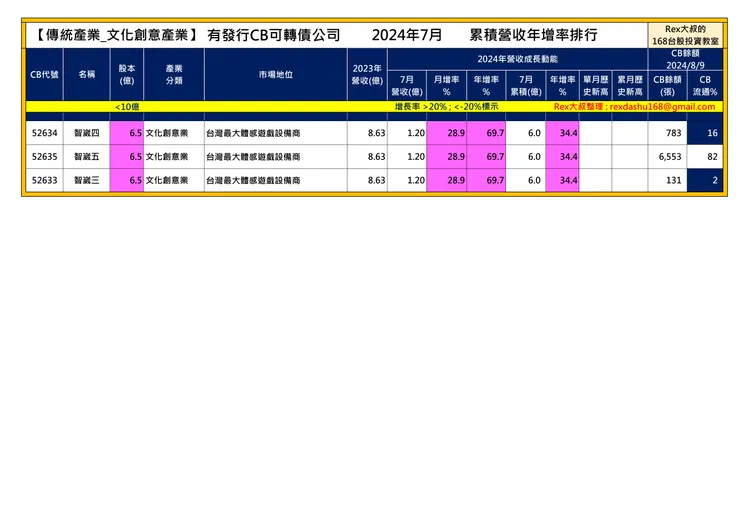
Task: Select the 產業分類 column header
Action: 174,74
